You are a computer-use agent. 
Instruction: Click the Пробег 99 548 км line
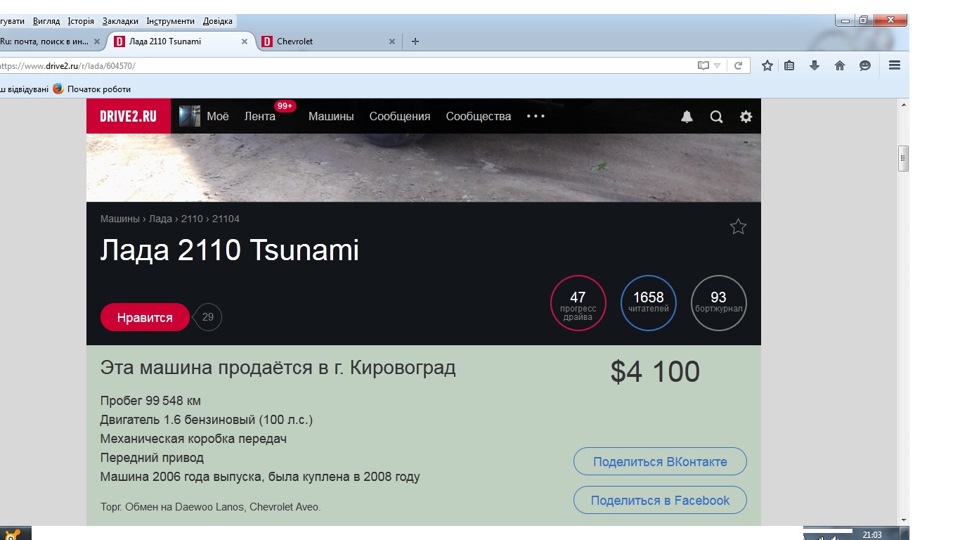coord(151,400)
